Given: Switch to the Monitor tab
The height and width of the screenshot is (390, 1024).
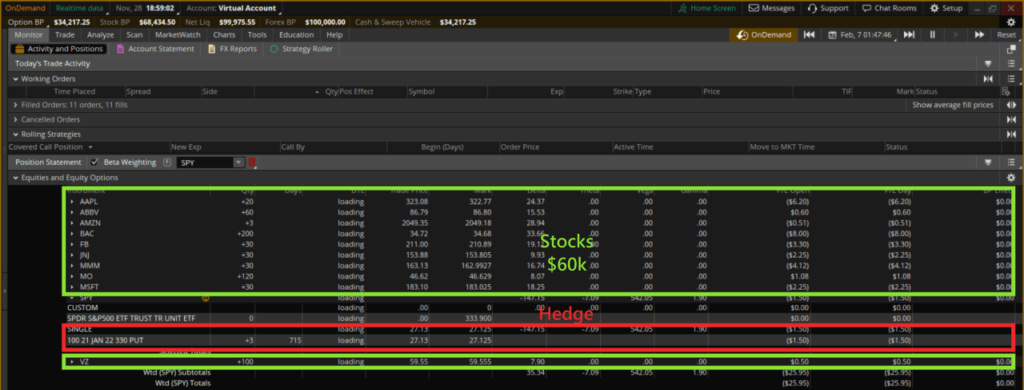Looking at the screenshot, I should [x=29, y=35].
